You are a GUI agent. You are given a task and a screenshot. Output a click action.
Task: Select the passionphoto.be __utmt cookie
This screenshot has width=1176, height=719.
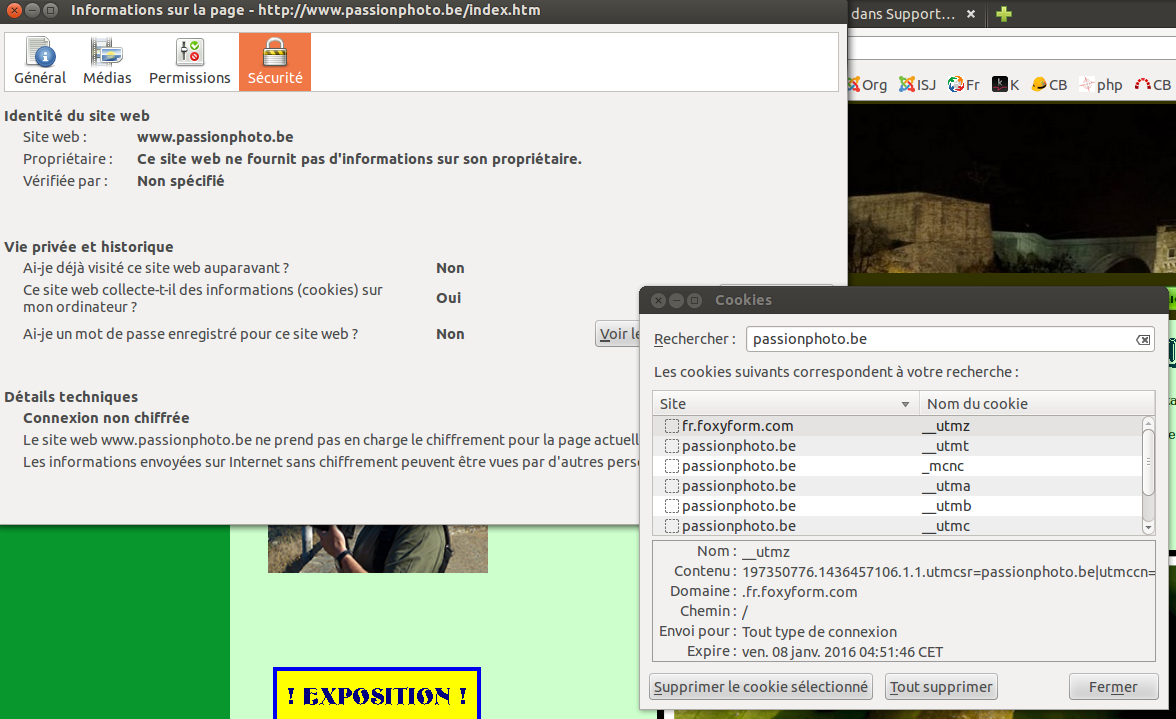(738, 446)
